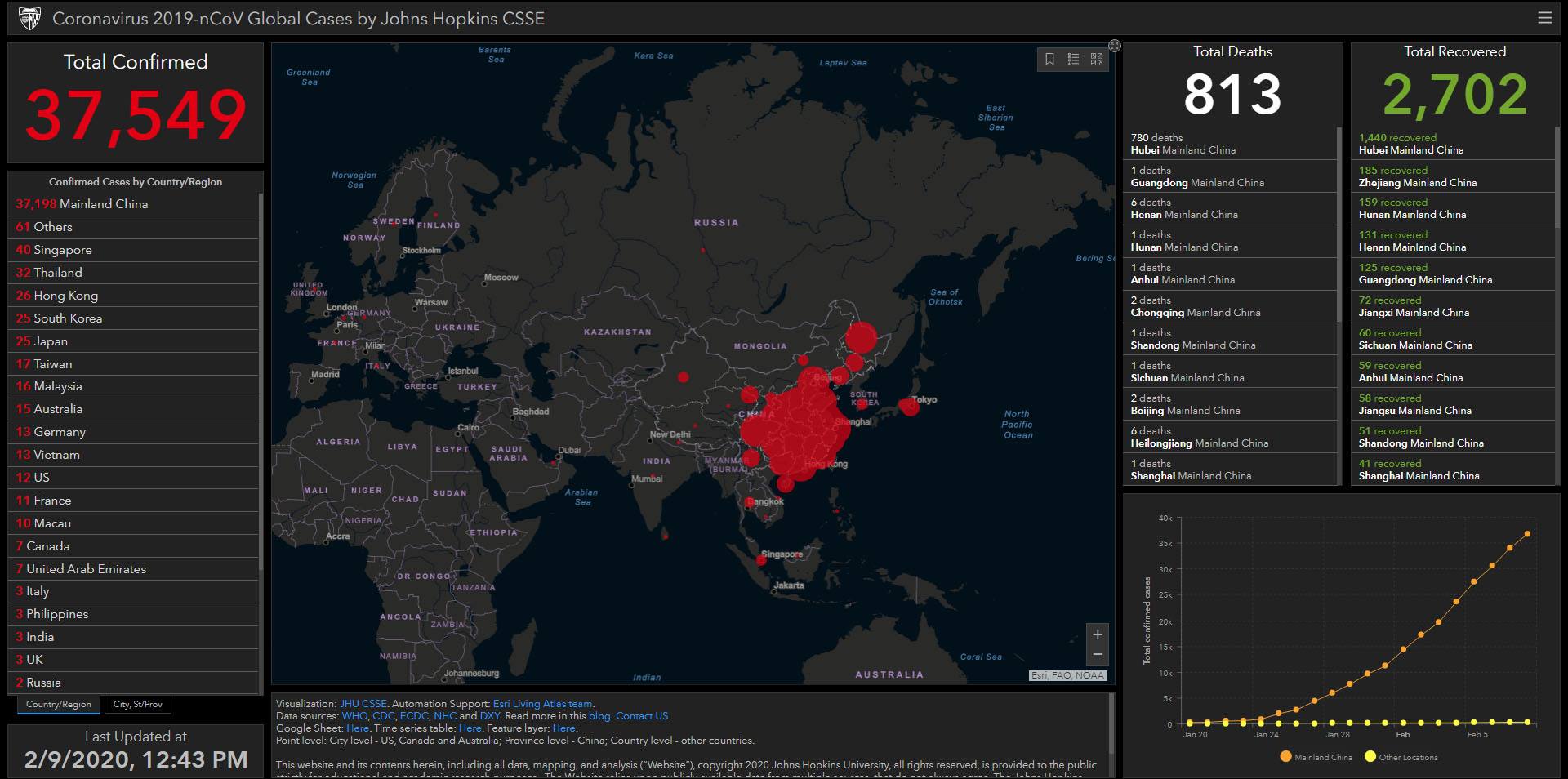Click the map expand icon at top corner
Screen dimensions: 1568x779
coord(1115,46)
